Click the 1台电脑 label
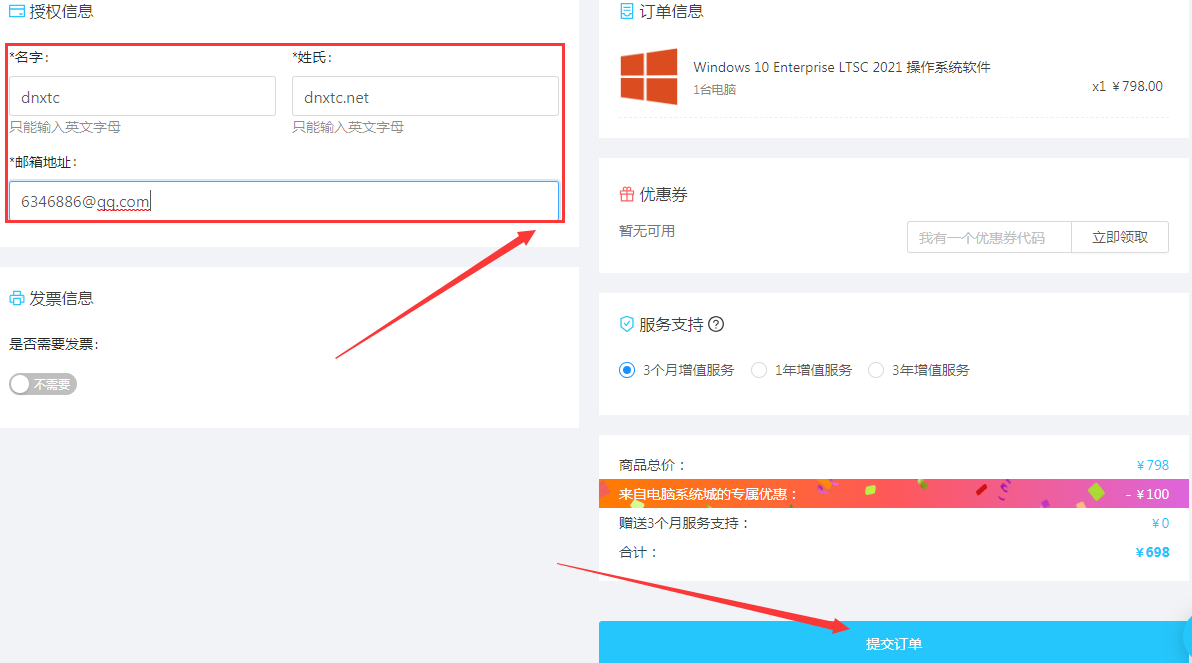The image size is (1192, 663). pyautogui.click(x=715, y=90)
